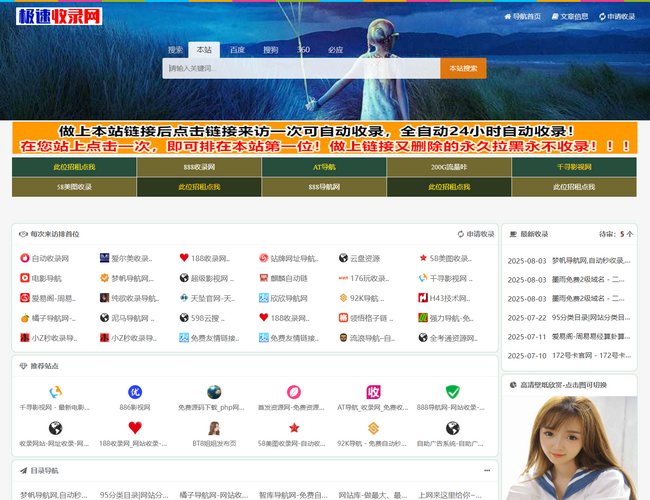Select the 百度 search tab

[237, 49]
